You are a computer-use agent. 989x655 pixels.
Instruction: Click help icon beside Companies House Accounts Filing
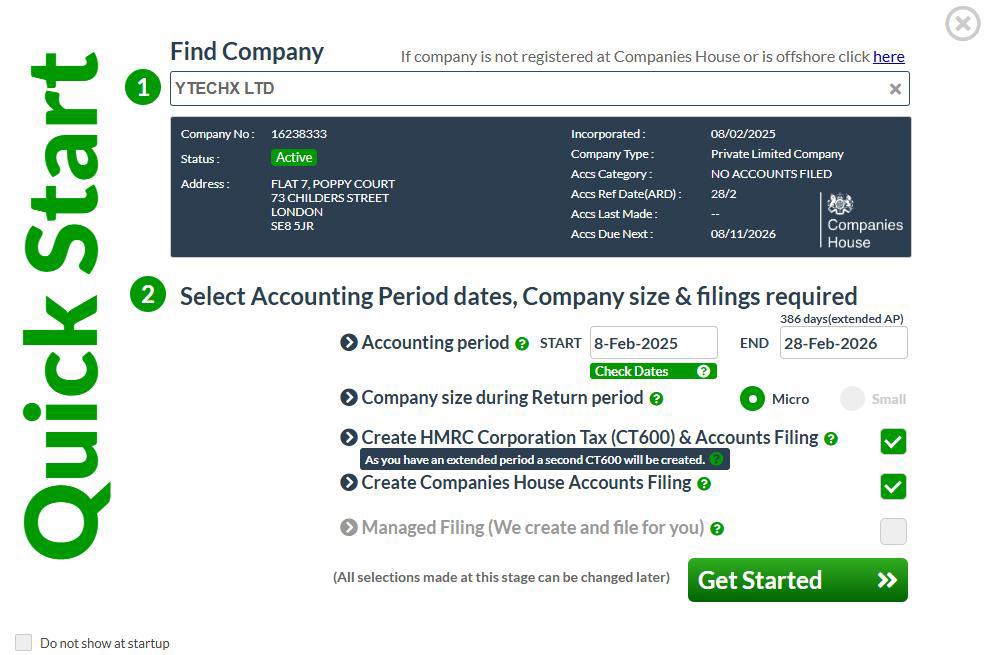(704, 484)
